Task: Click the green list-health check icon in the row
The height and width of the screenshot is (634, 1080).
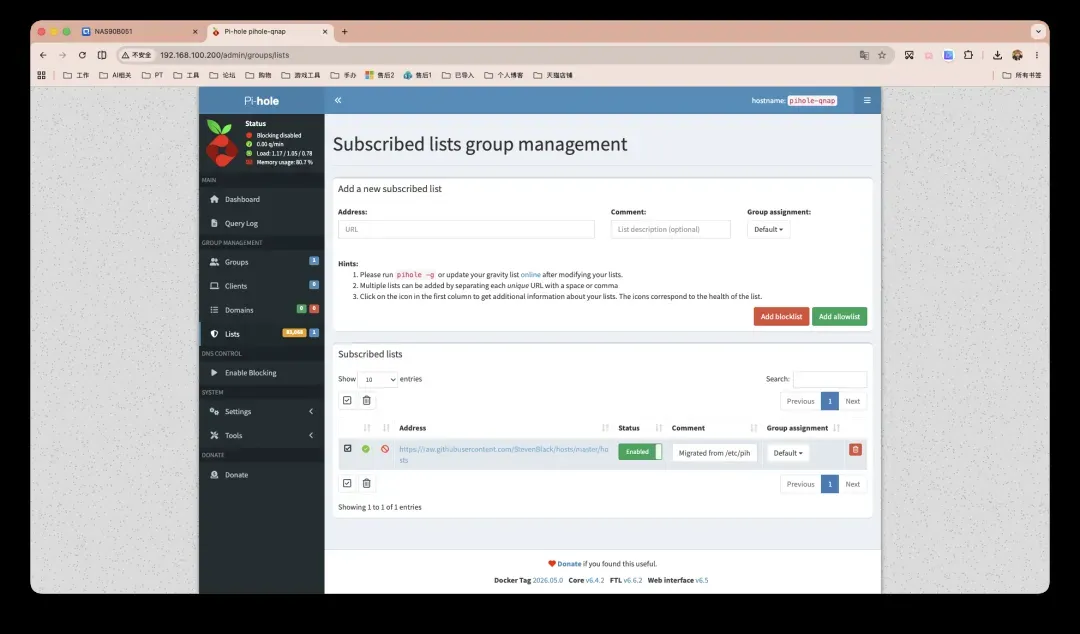Action: pyautogui.click(x=366, y=449)
